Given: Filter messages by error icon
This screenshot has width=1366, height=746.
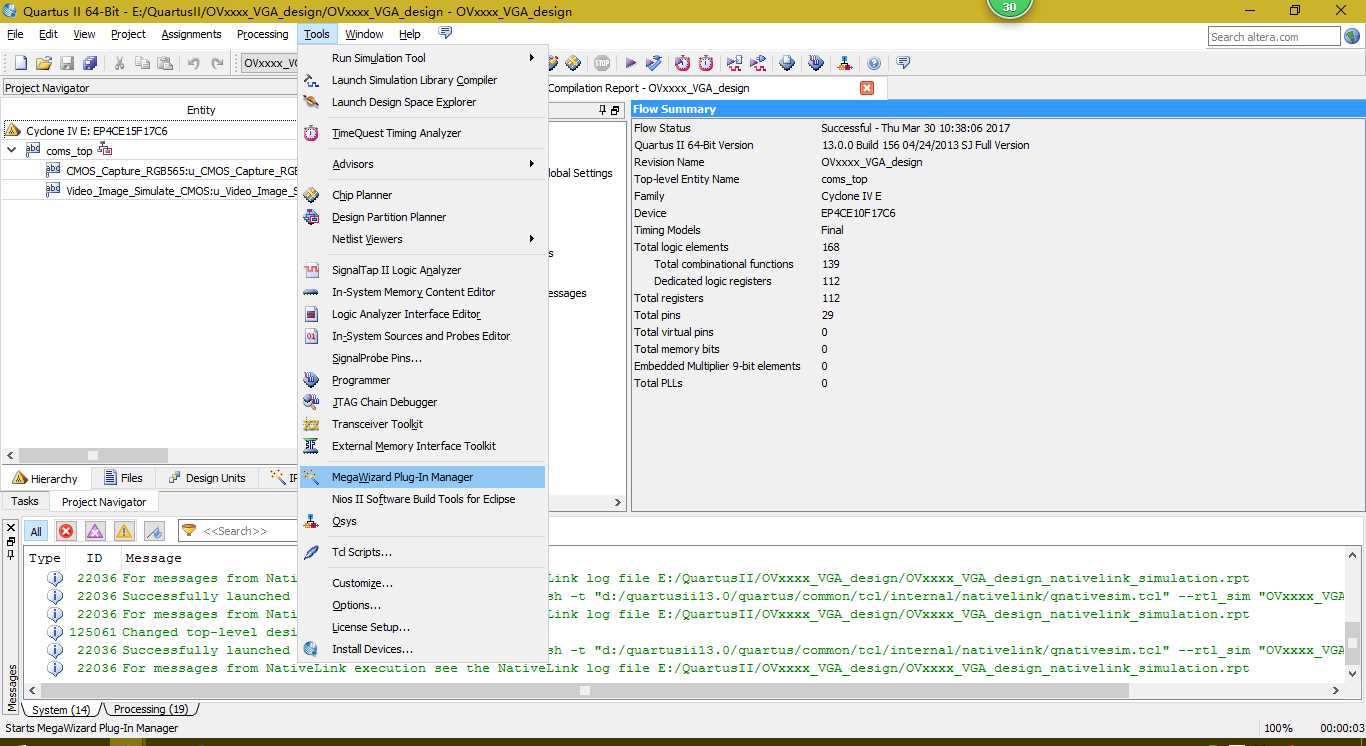Looking at the screenshot, I should tap(66, 531).
